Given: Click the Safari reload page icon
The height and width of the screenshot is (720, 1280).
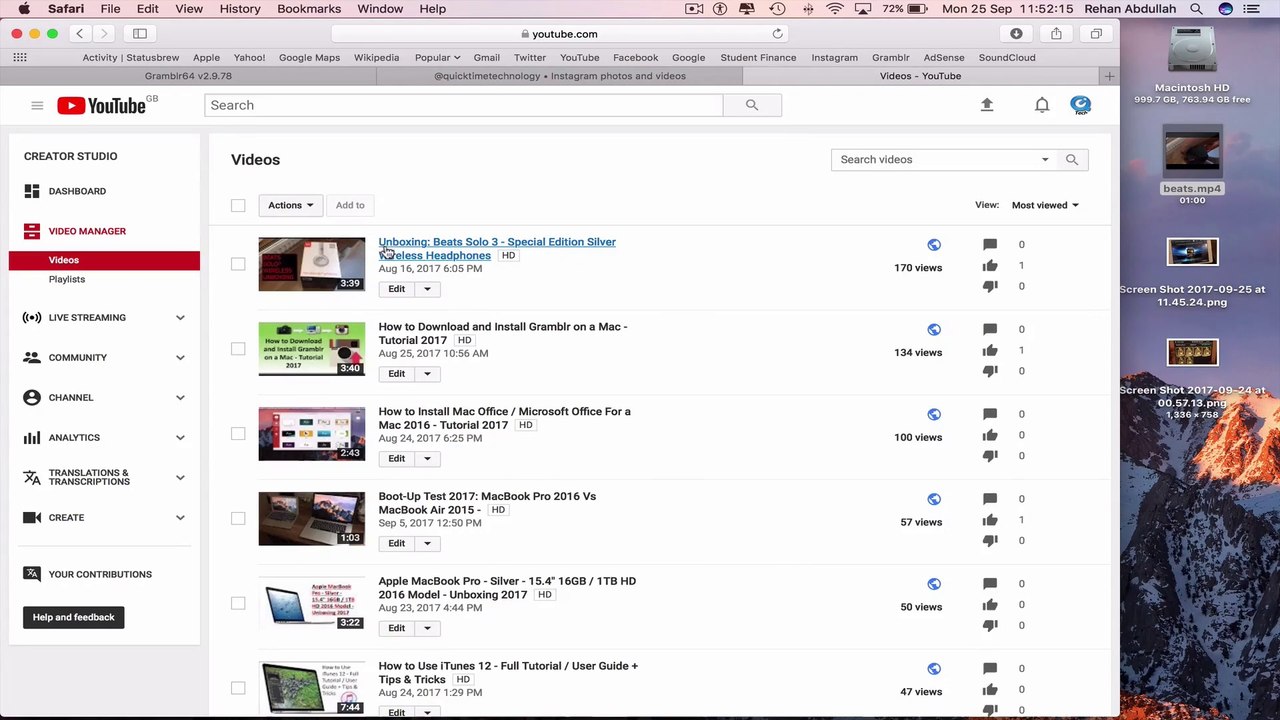Looking at the screenshot, I should (x=777, y=34).
